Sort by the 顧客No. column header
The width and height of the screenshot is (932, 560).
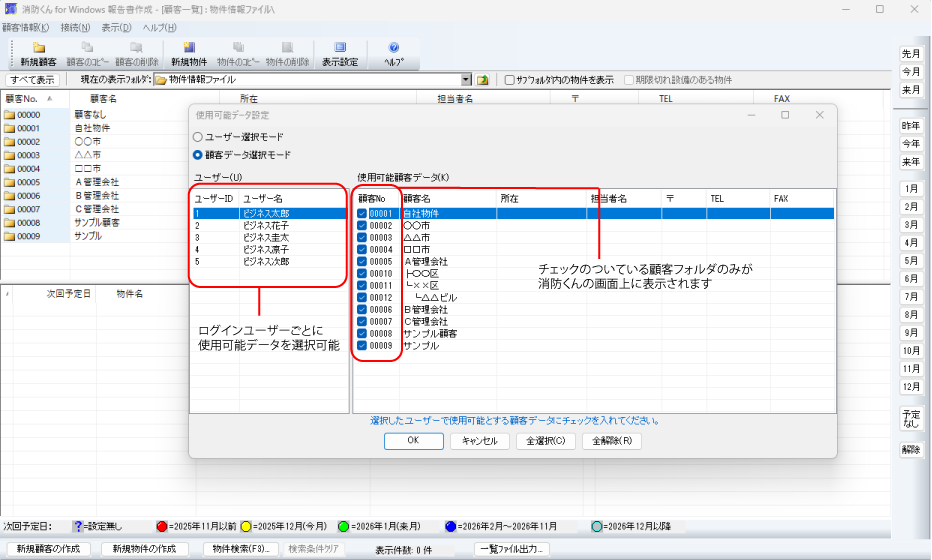[x=22, y=99]
